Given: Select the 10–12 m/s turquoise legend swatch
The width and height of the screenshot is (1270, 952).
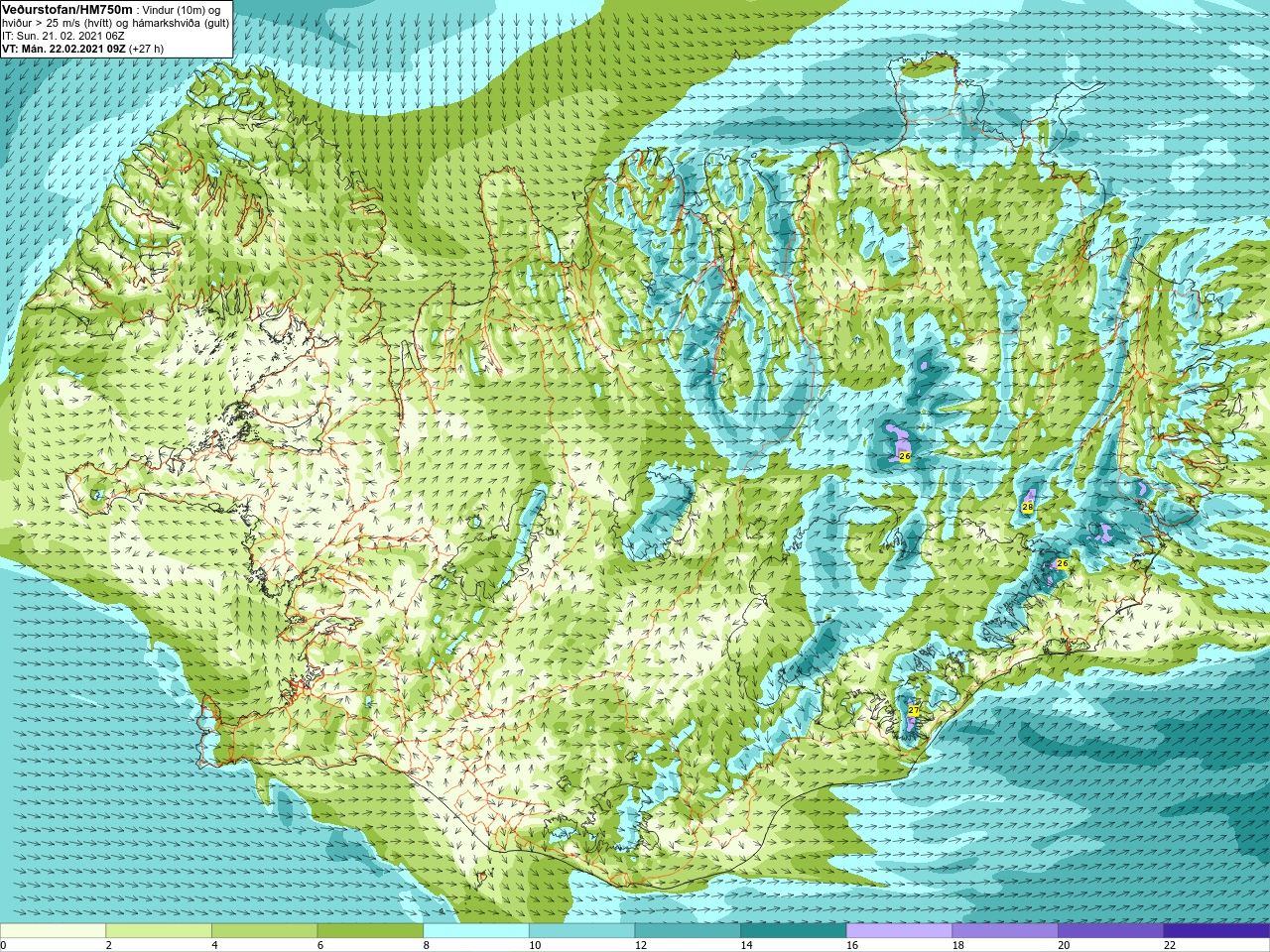Looking at the screenshot, I should (581, 931).
